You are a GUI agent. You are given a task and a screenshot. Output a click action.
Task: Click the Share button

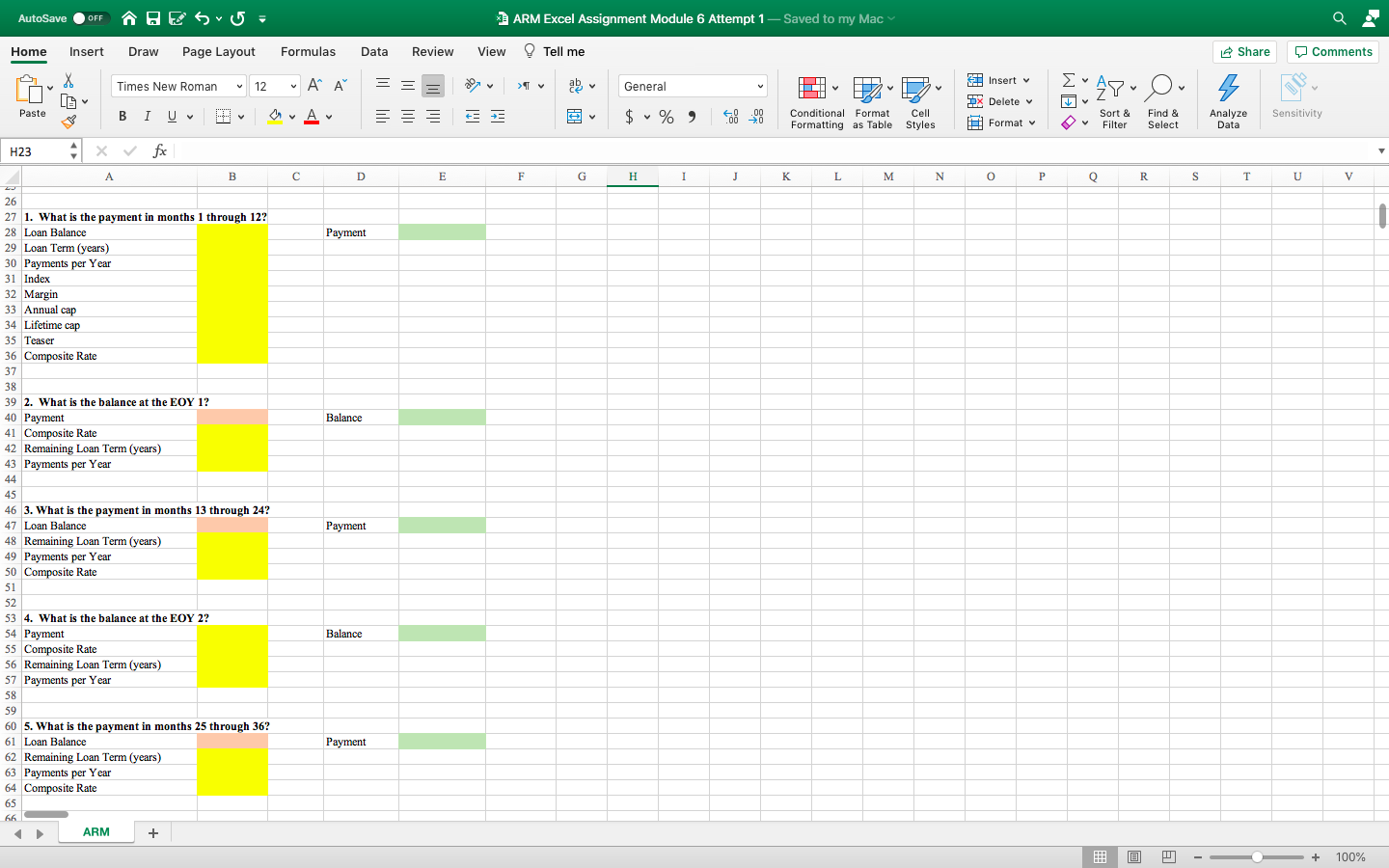click(1244, 51)
